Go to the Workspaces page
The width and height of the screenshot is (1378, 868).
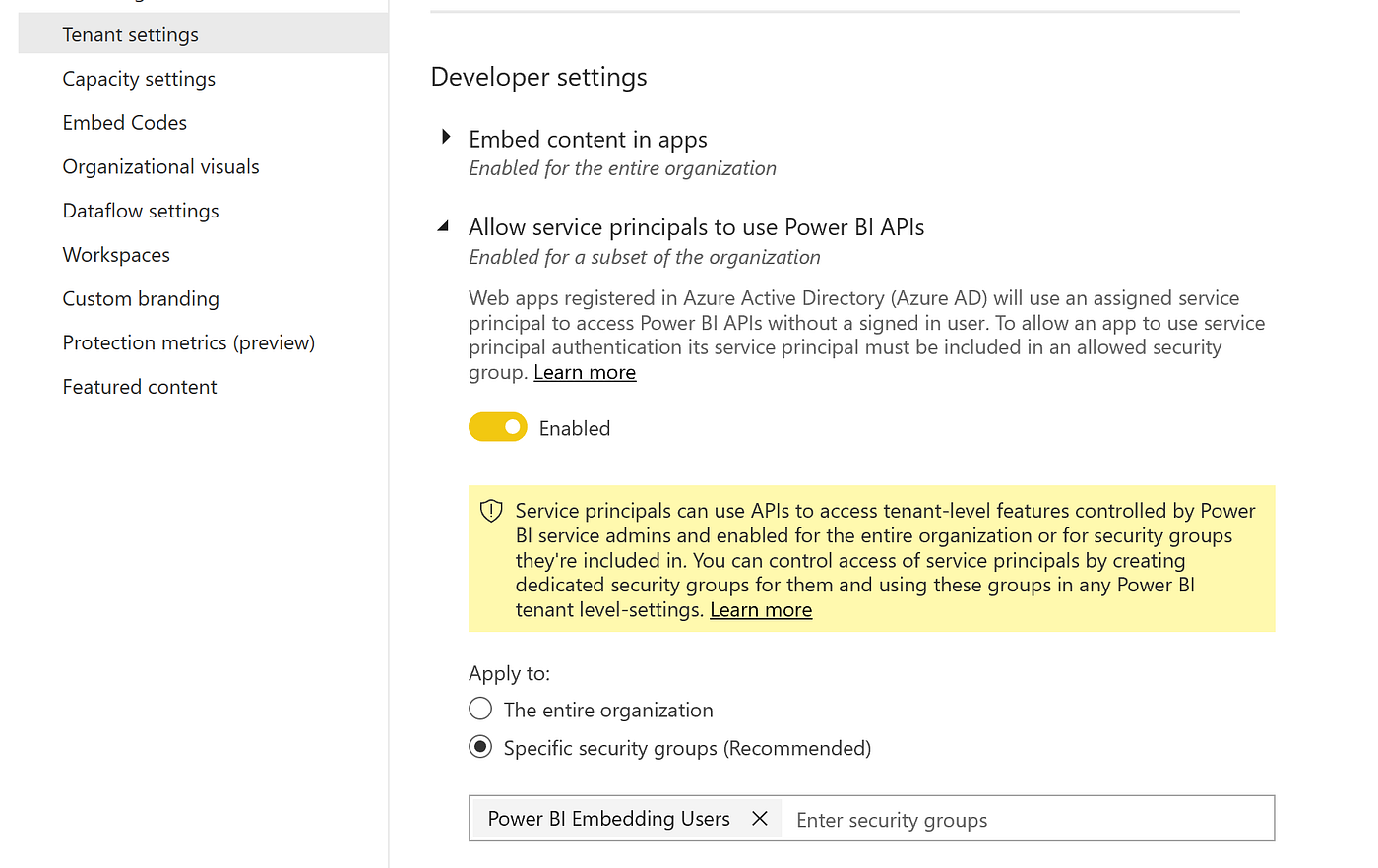116,255
